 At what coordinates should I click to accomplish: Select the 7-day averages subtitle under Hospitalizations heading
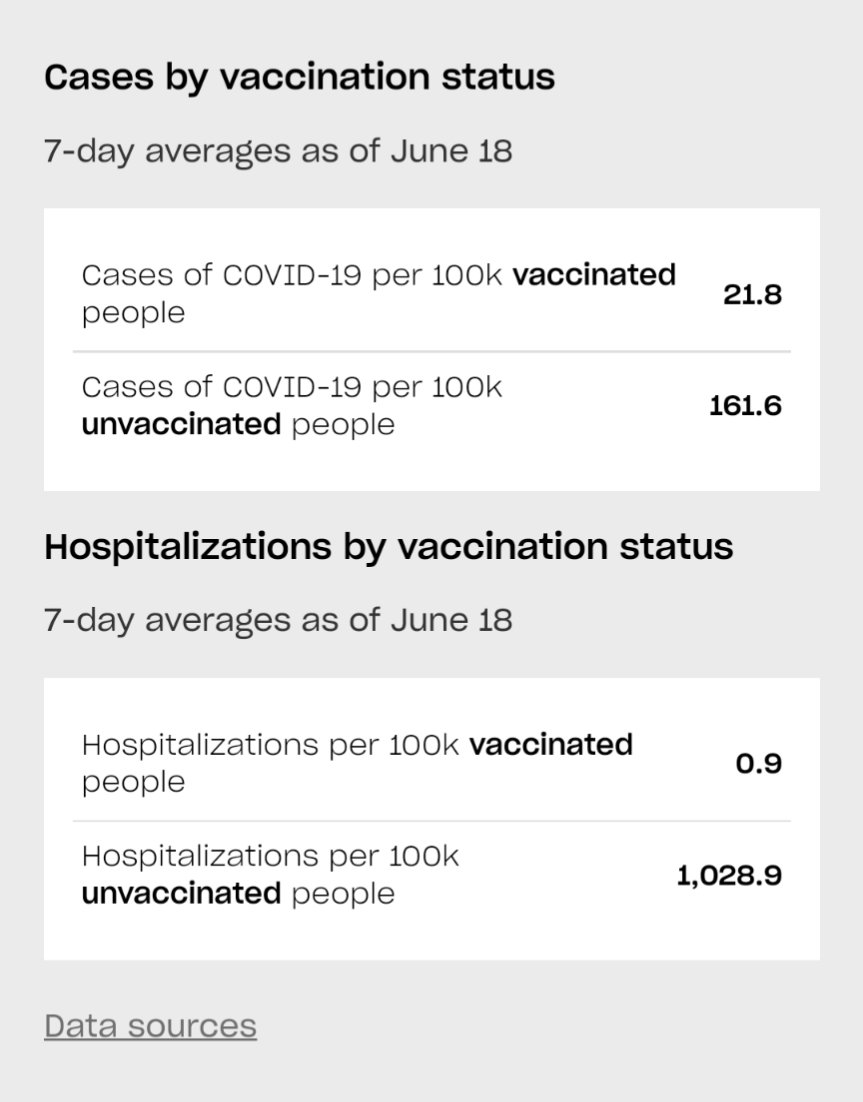coord(278,620)
